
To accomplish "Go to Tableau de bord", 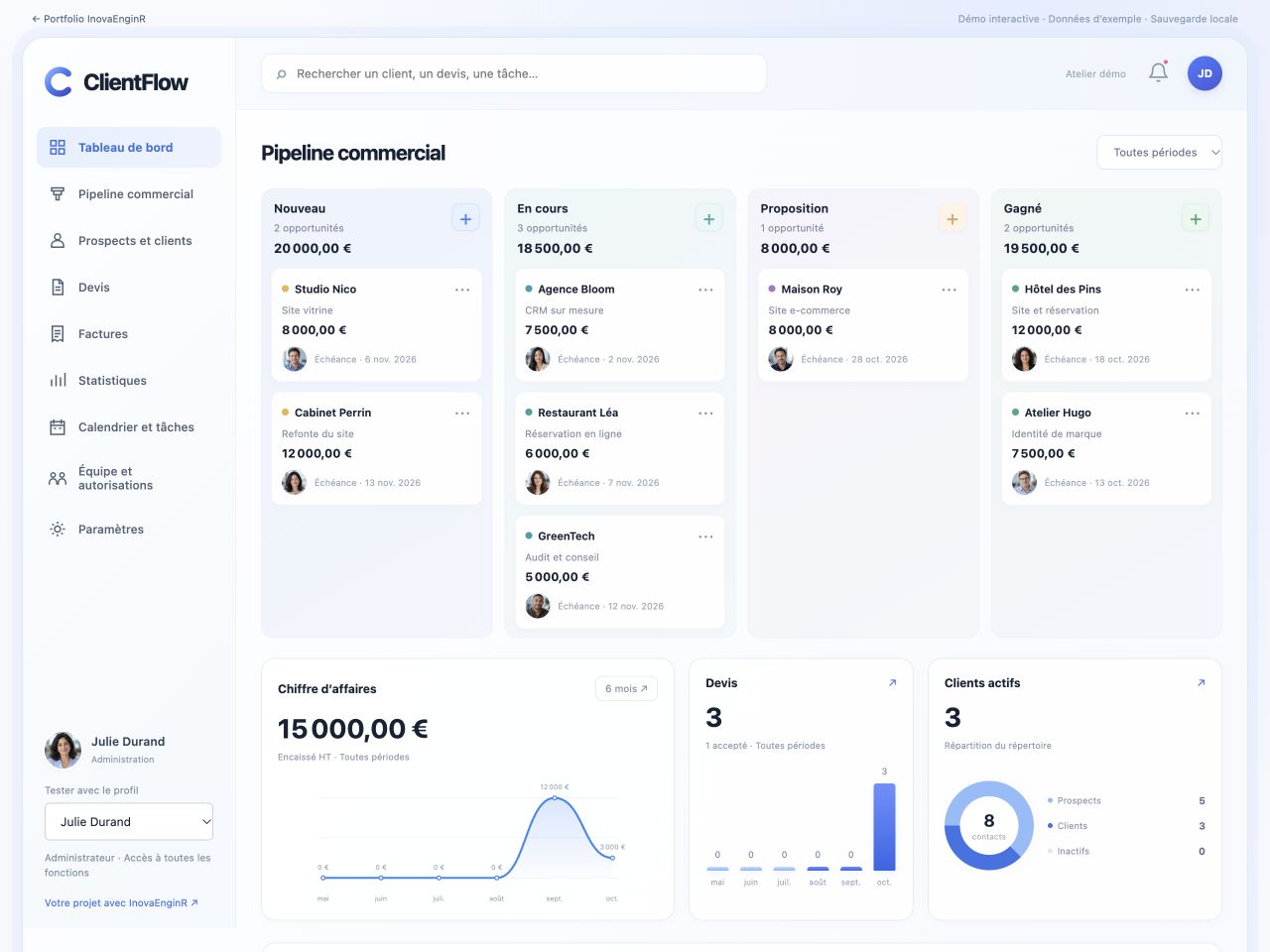I will point(129,148).
